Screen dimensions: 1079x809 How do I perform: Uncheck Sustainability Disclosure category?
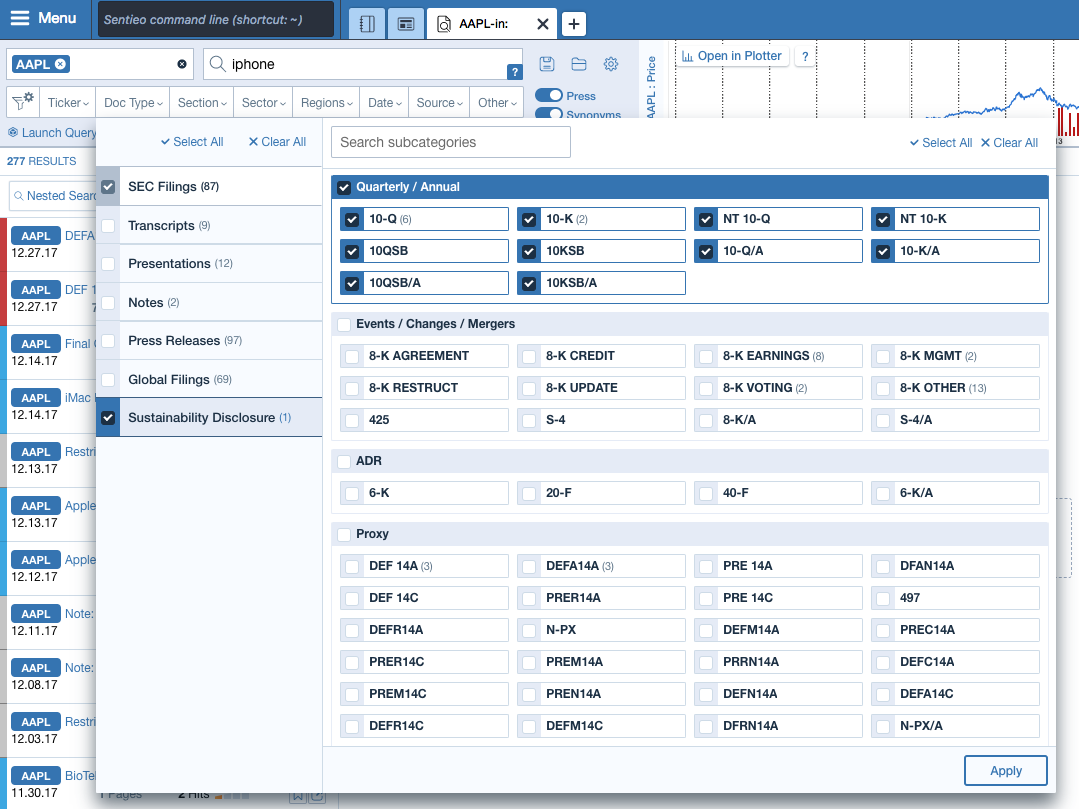tap(108, 418)
